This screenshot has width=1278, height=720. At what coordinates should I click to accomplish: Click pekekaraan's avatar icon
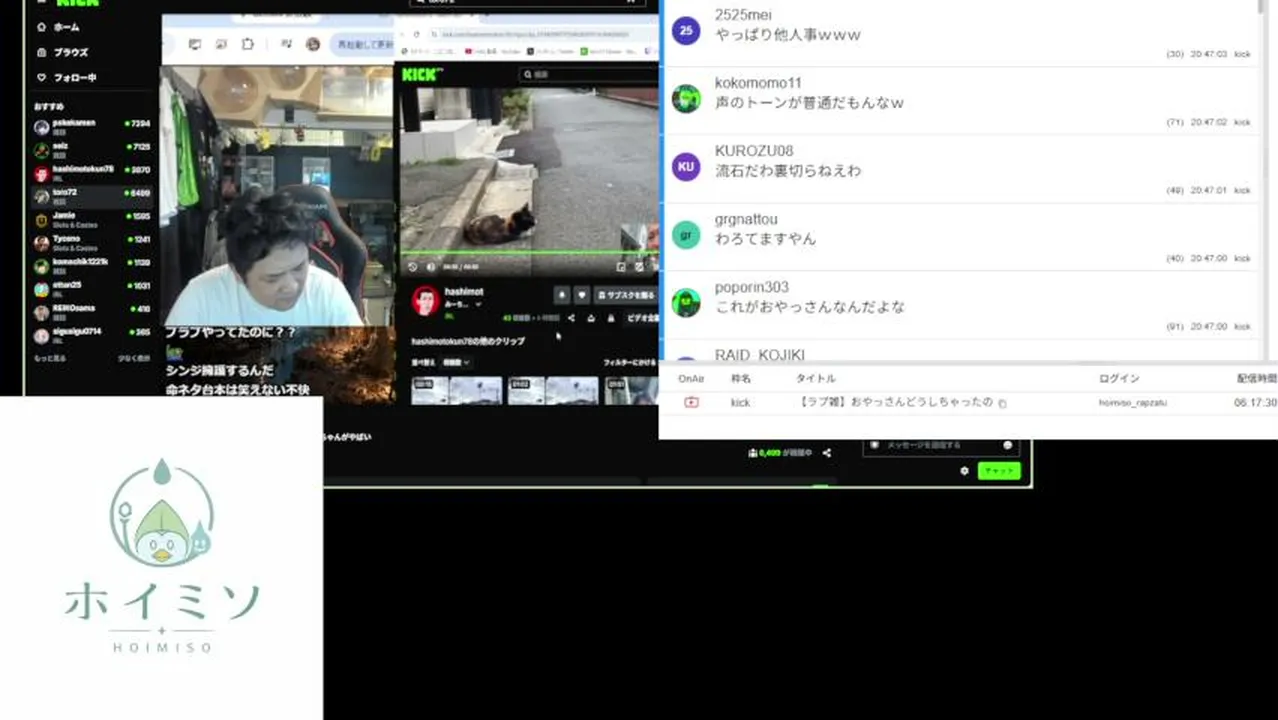click(41, 127)
